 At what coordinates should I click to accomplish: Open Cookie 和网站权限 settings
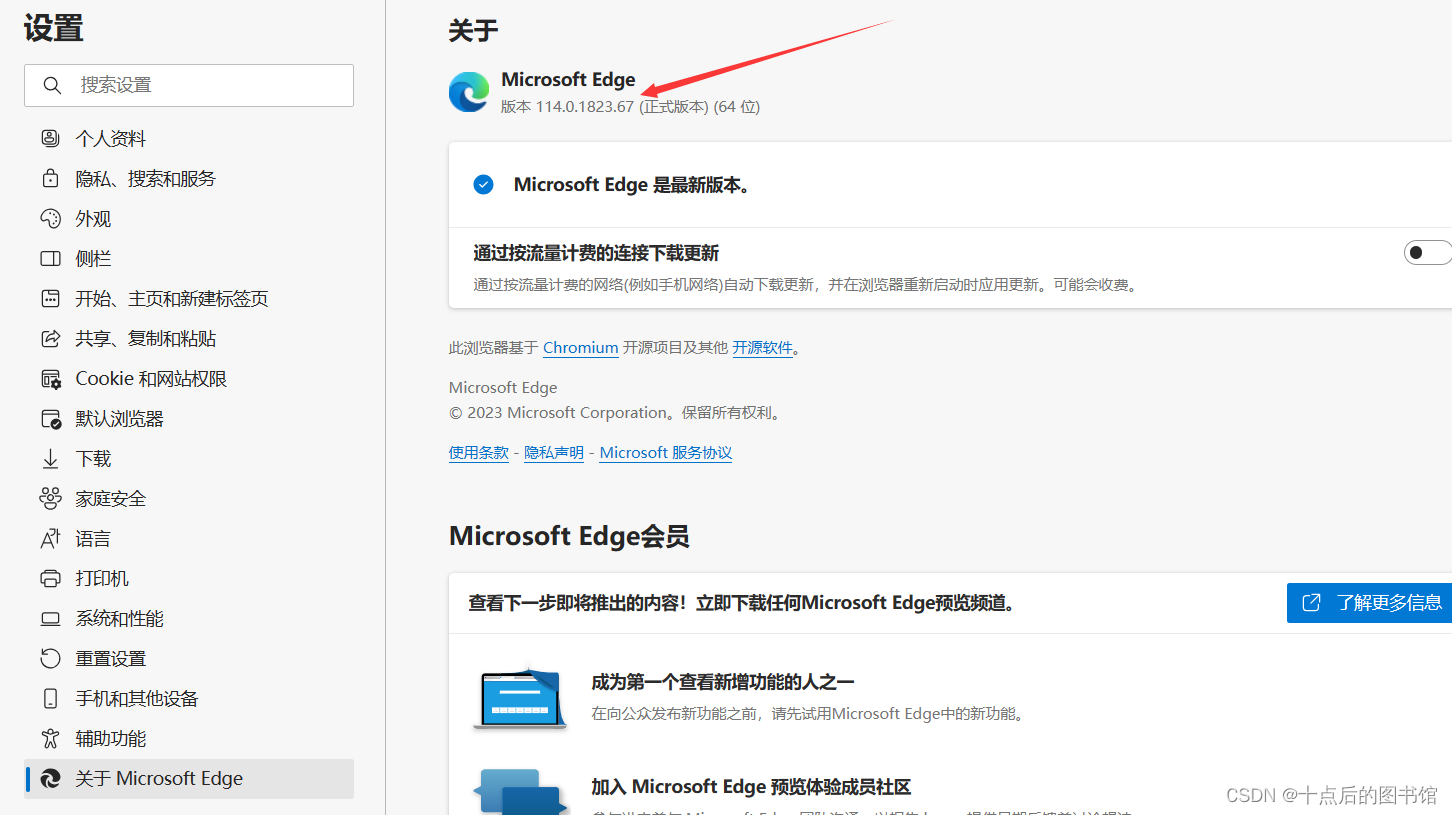pos(189,378)
